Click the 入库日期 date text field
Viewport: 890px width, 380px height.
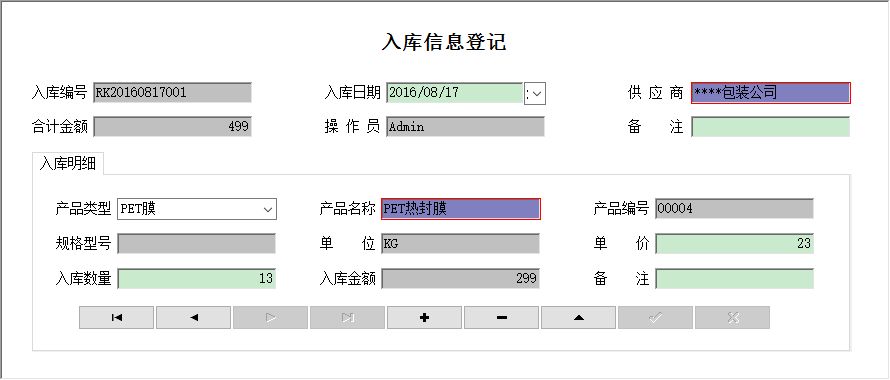tap(455, 93)
